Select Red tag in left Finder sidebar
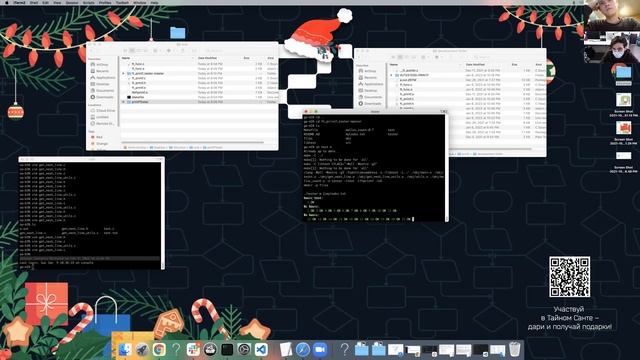Viewport: 640px width, 360px height. coord(98,137)
